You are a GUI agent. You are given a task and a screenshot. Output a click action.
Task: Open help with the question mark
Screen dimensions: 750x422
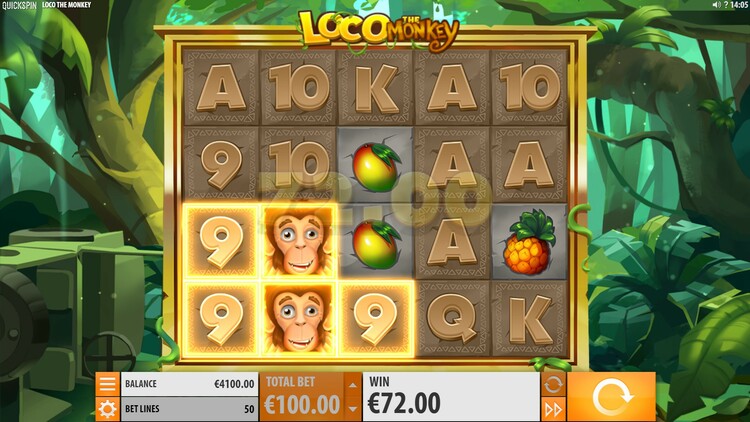(x=726, y=5)
